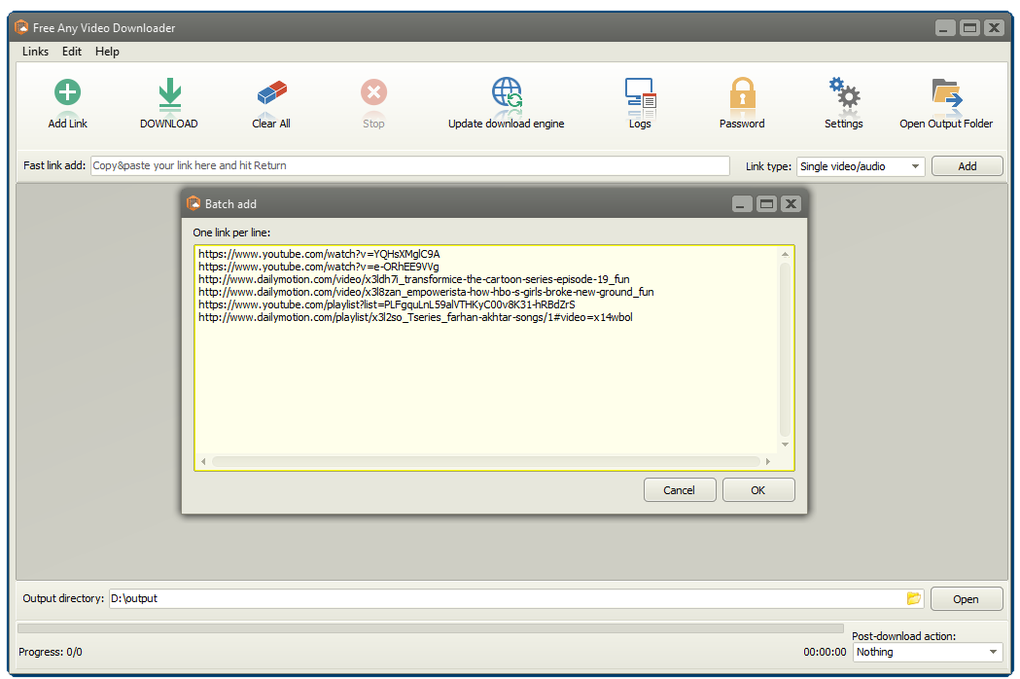Click the scroll up arrow in link list
1020x679 pixels.
click(x=785, y=254)
